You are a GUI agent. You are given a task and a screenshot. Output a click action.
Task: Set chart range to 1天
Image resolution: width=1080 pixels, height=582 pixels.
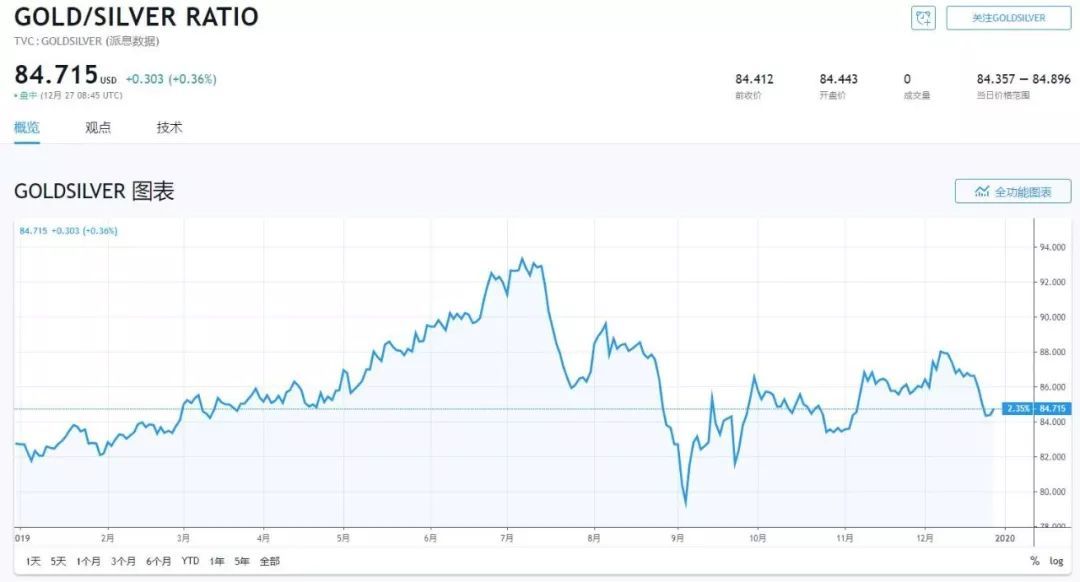pyautogui.click(x=34, y=561)
